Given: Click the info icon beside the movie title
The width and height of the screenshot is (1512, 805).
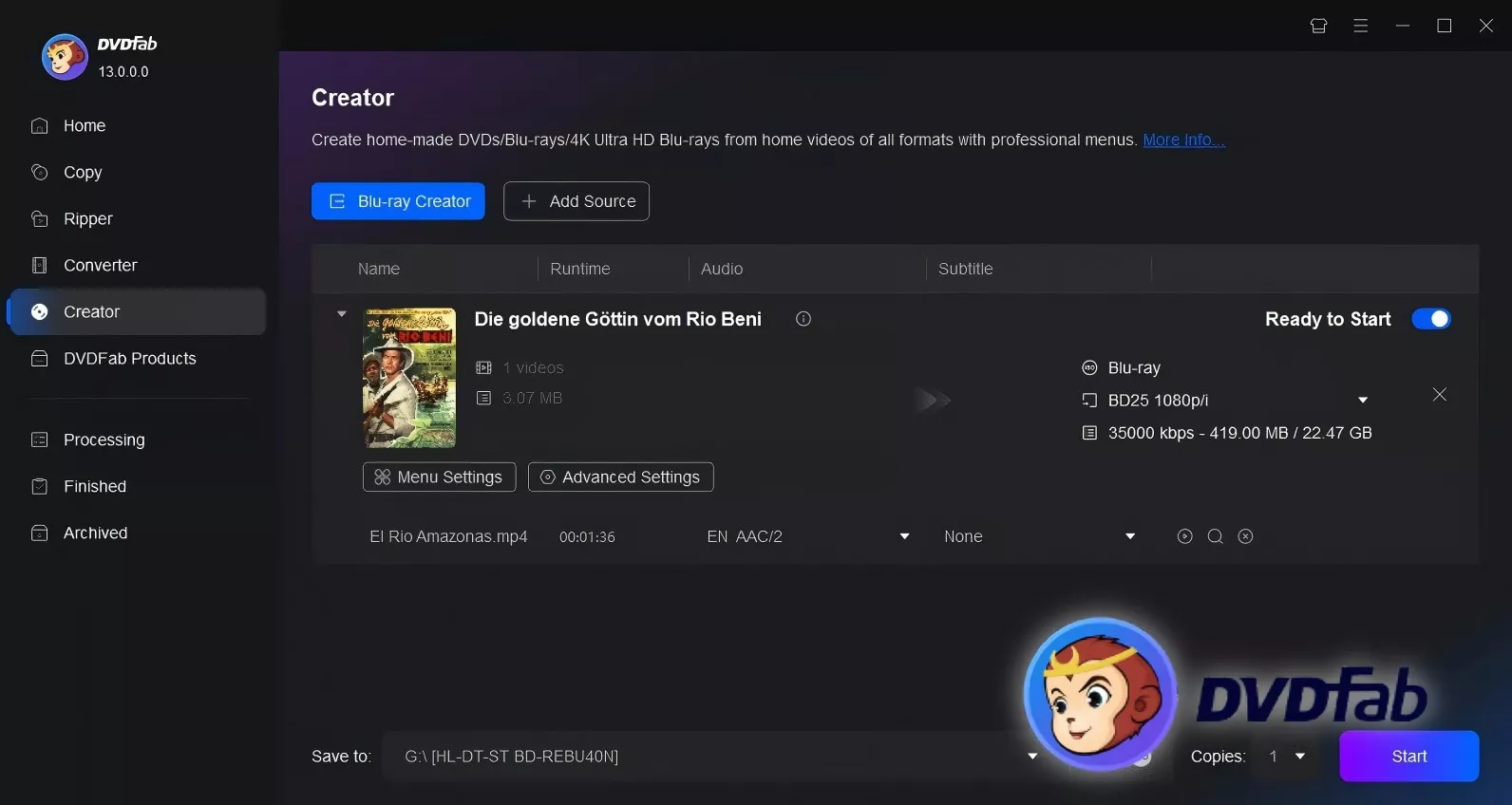Looking at the screenshot, I should tap(803, 319).
